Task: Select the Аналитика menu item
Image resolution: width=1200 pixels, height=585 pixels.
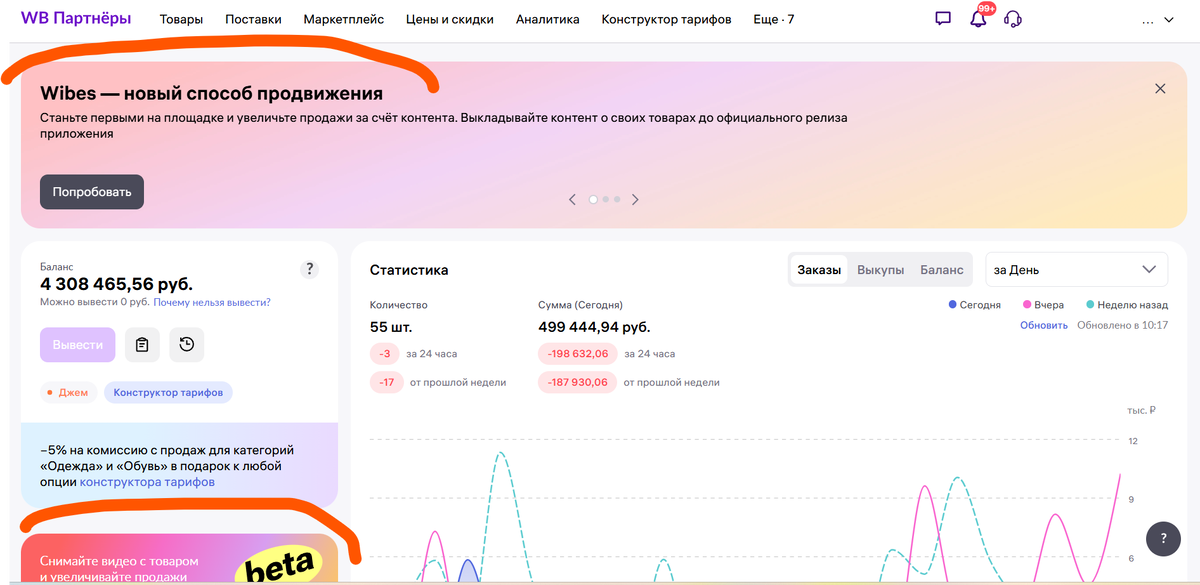Action: point(548,18)
